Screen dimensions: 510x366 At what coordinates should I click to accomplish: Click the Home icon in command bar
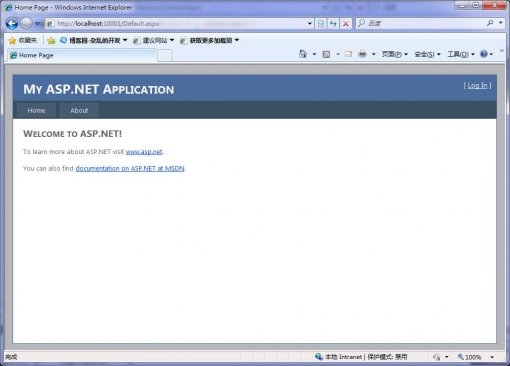click(x=303, y=54)
